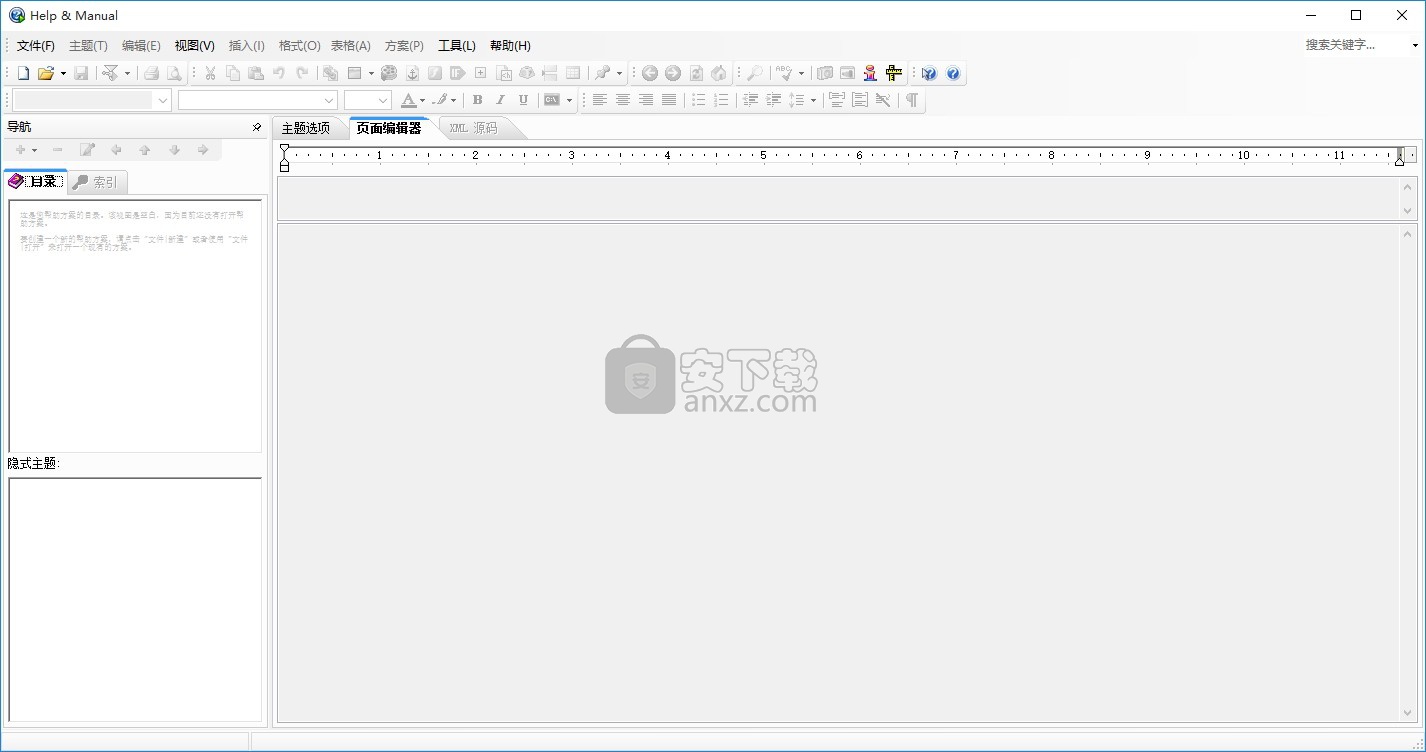This screenshot has height=752, width=1426.
Task: Click the Help context pointer icon
Action: pyautogui.click(x=929, y=73)
